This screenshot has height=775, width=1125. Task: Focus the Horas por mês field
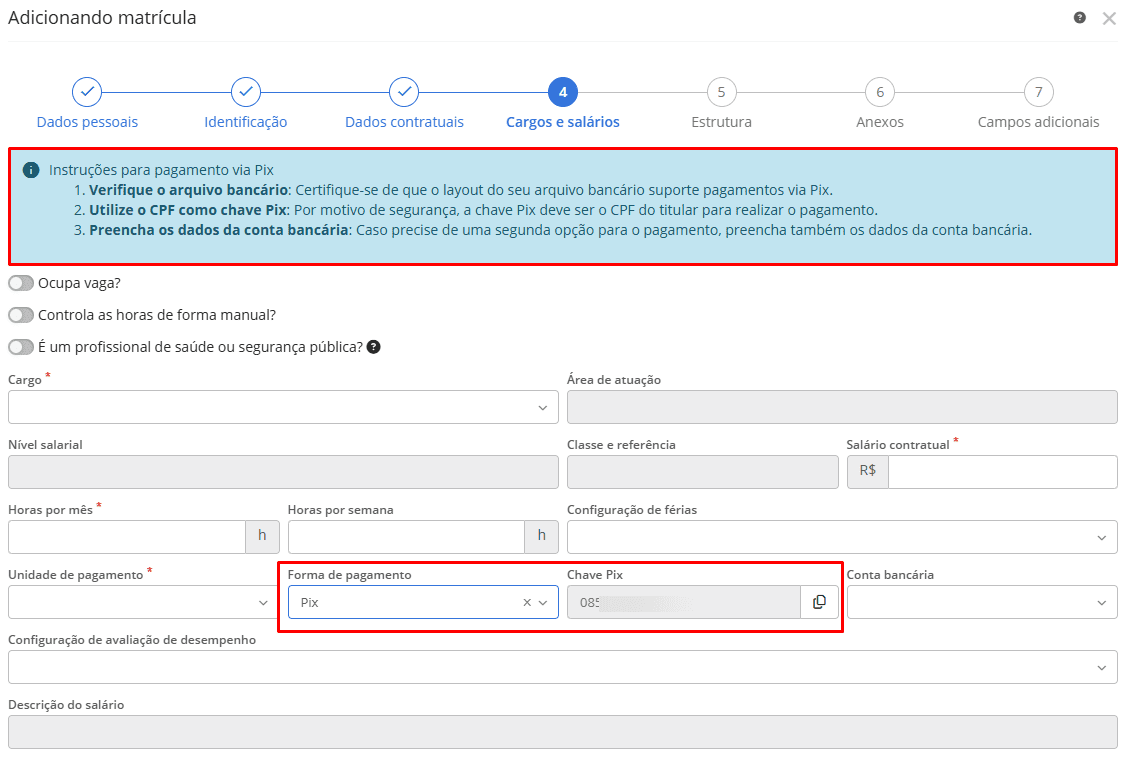pos(127,537)
